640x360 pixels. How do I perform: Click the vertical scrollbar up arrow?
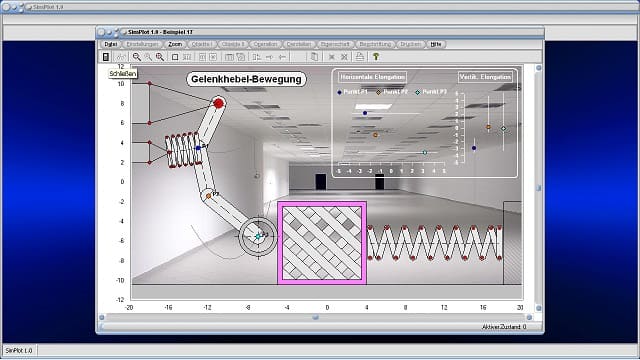(x=539, y=68)
